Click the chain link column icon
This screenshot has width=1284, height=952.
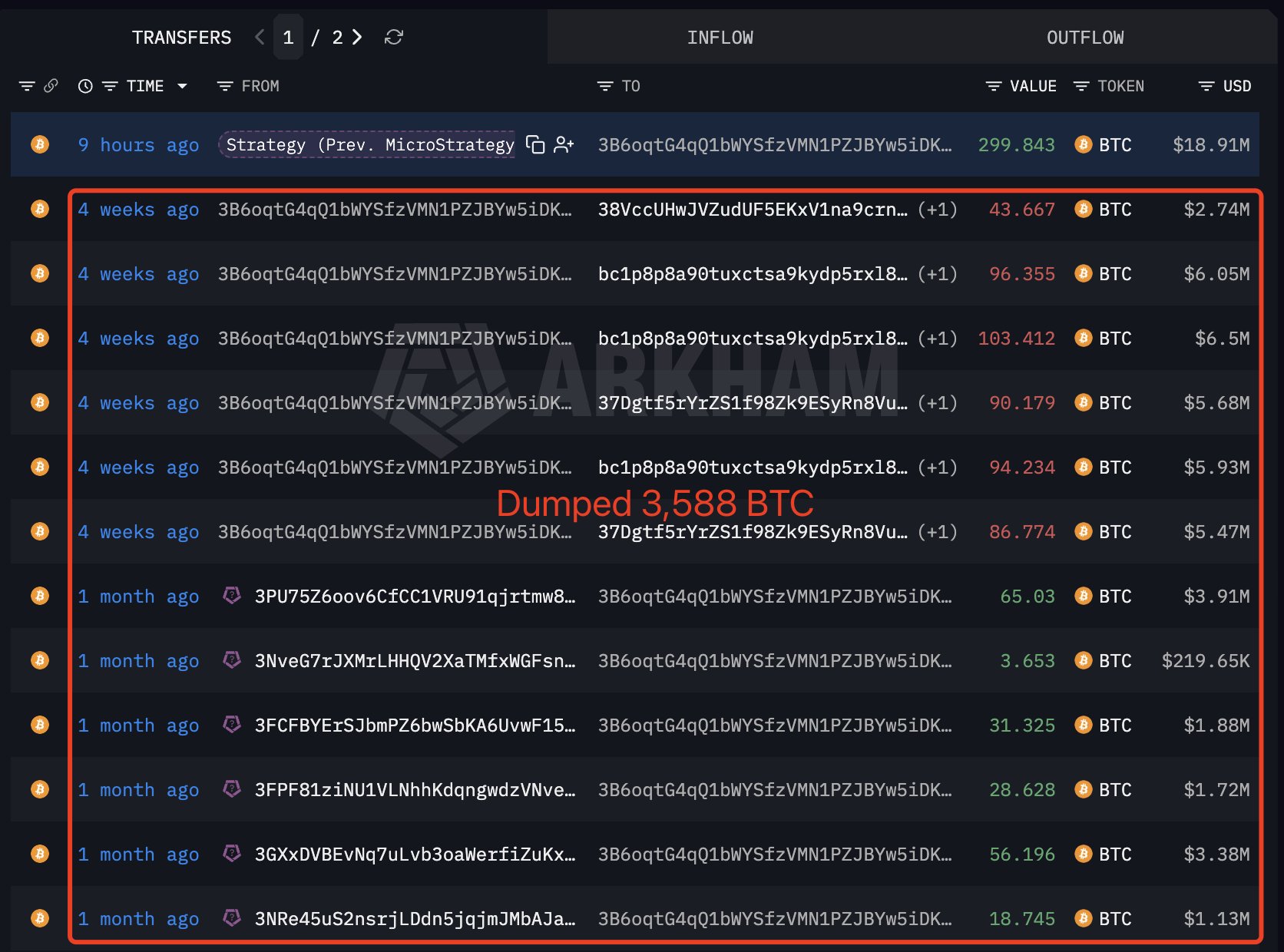click(51, 86)
